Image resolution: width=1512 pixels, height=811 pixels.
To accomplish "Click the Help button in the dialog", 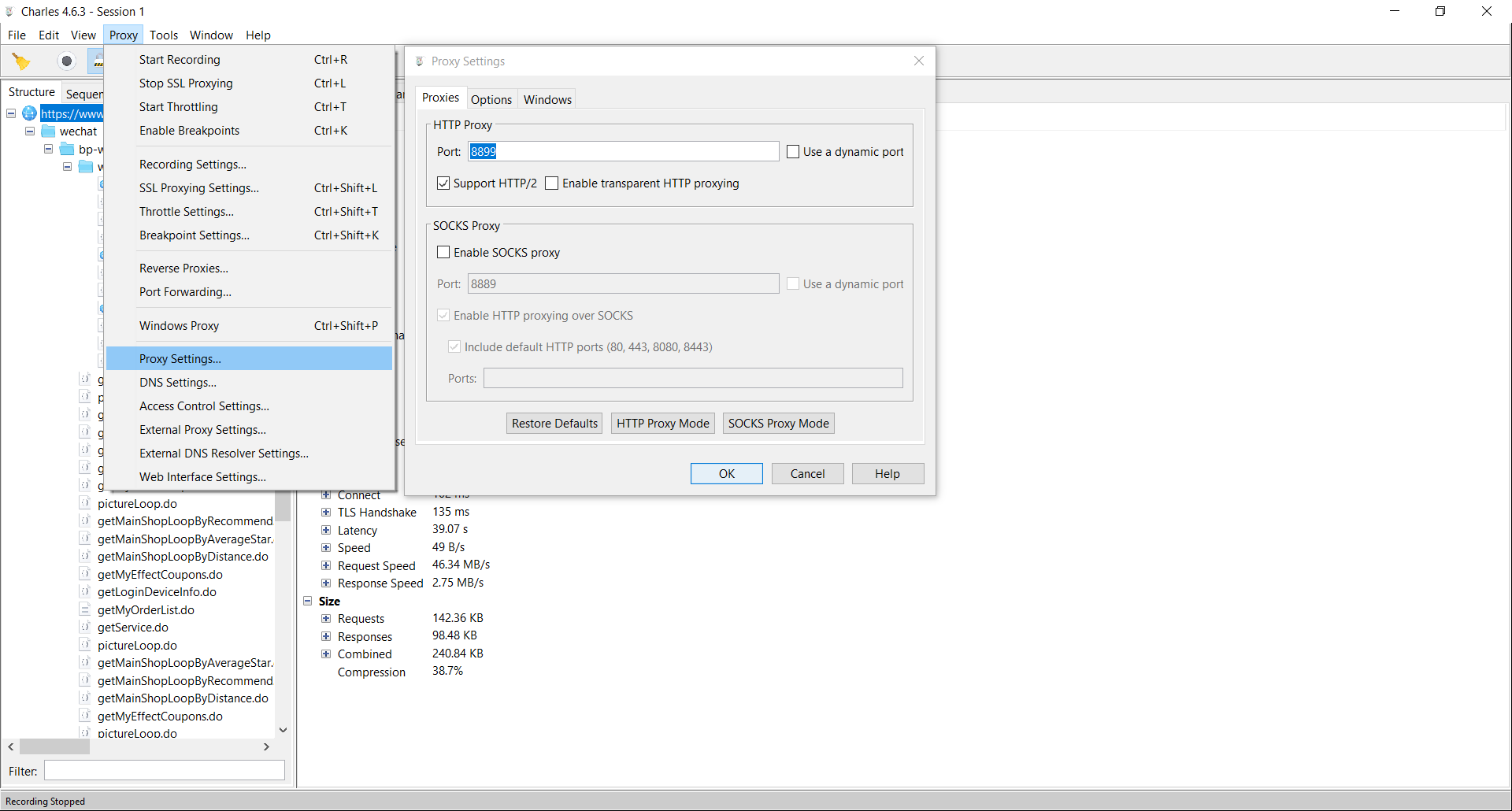I will click(x=888, y=474).
